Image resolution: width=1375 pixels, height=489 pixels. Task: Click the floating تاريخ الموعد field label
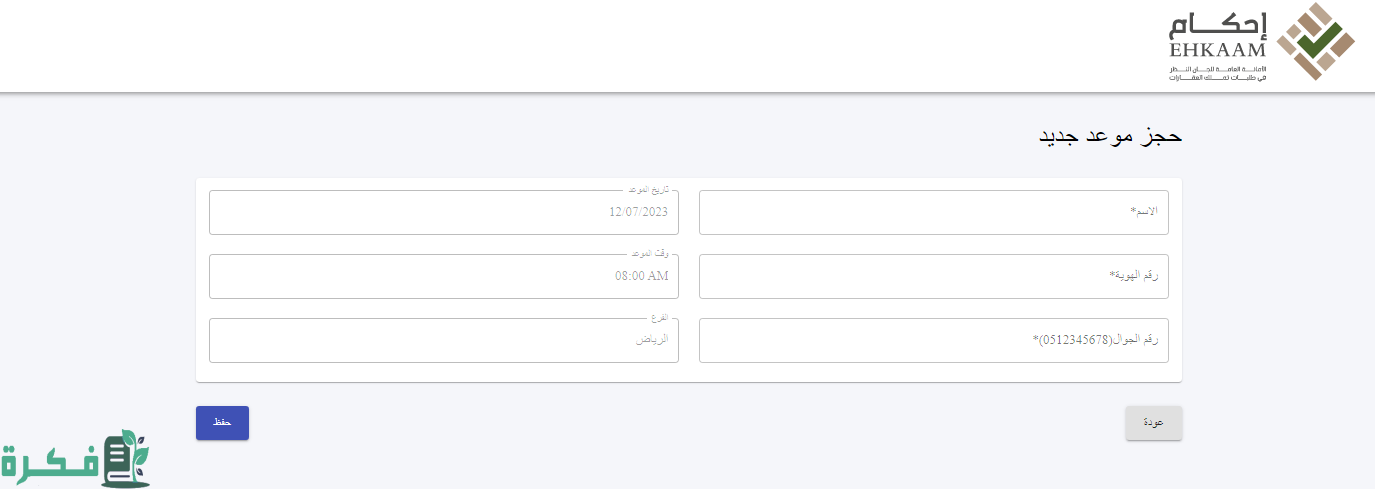coord(648,190)
